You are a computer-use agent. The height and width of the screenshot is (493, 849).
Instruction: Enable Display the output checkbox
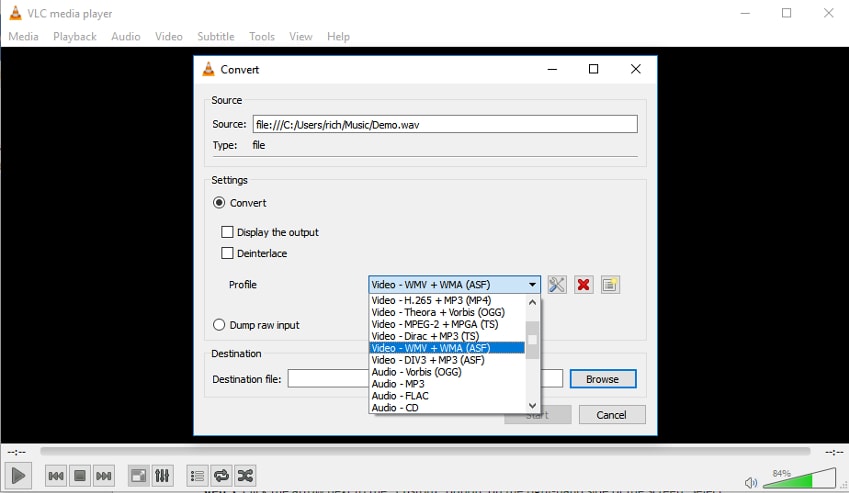coord(227,232)
